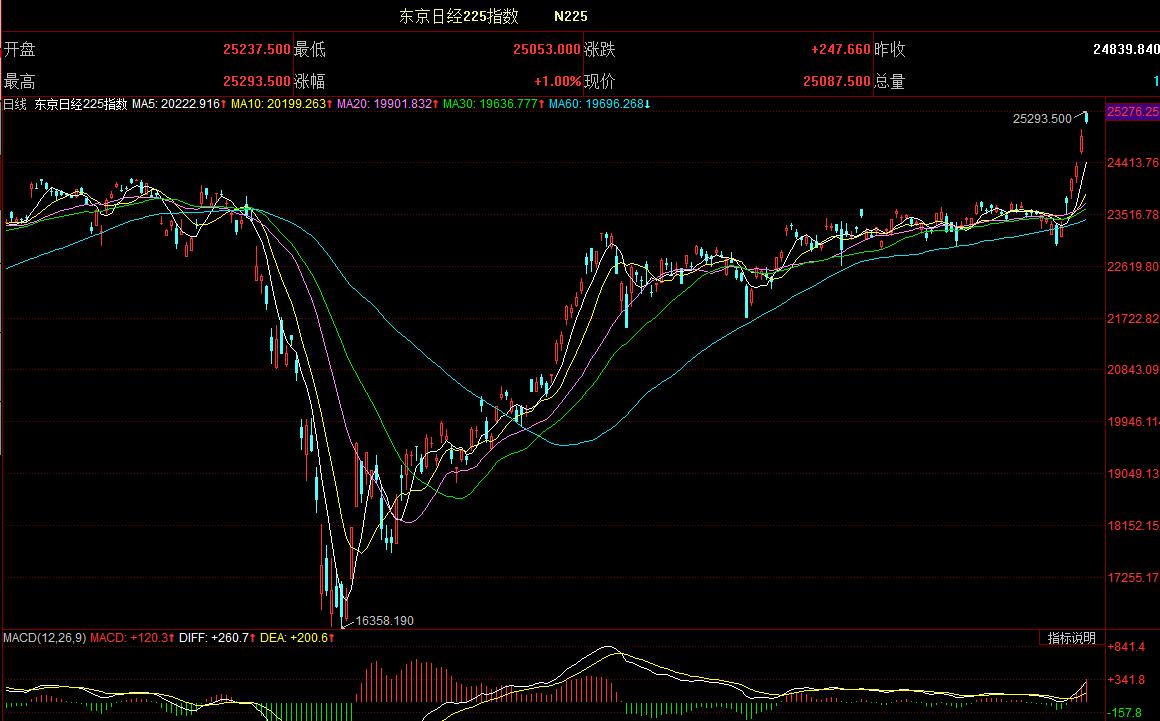Image resolution: width=1160 pixels, height=721 pixels.
Task: Click the 昨收 label
Action: [890, 50]
